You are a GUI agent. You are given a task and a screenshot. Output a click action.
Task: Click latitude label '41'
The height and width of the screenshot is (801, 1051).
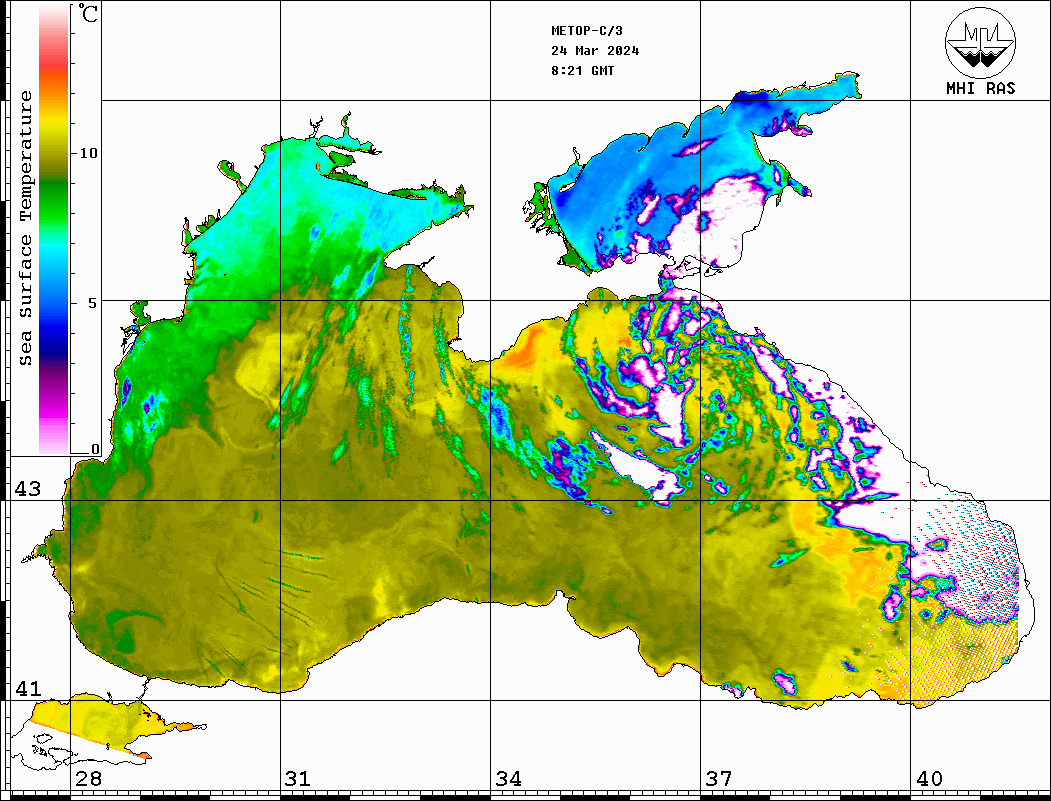[x=28, y=688]
